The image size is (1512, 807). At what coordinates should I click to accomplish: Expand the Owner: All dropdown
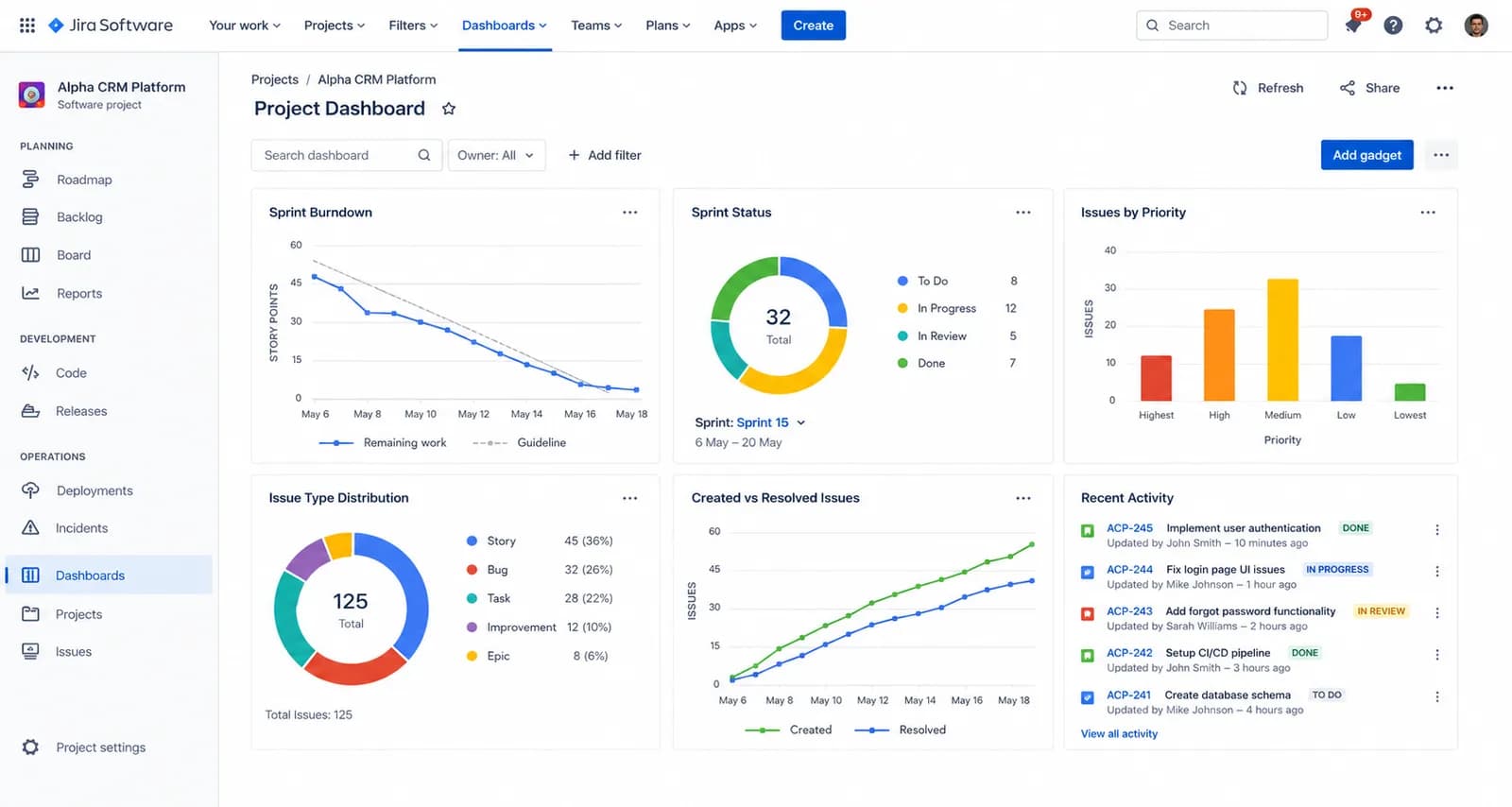[496, 155]
